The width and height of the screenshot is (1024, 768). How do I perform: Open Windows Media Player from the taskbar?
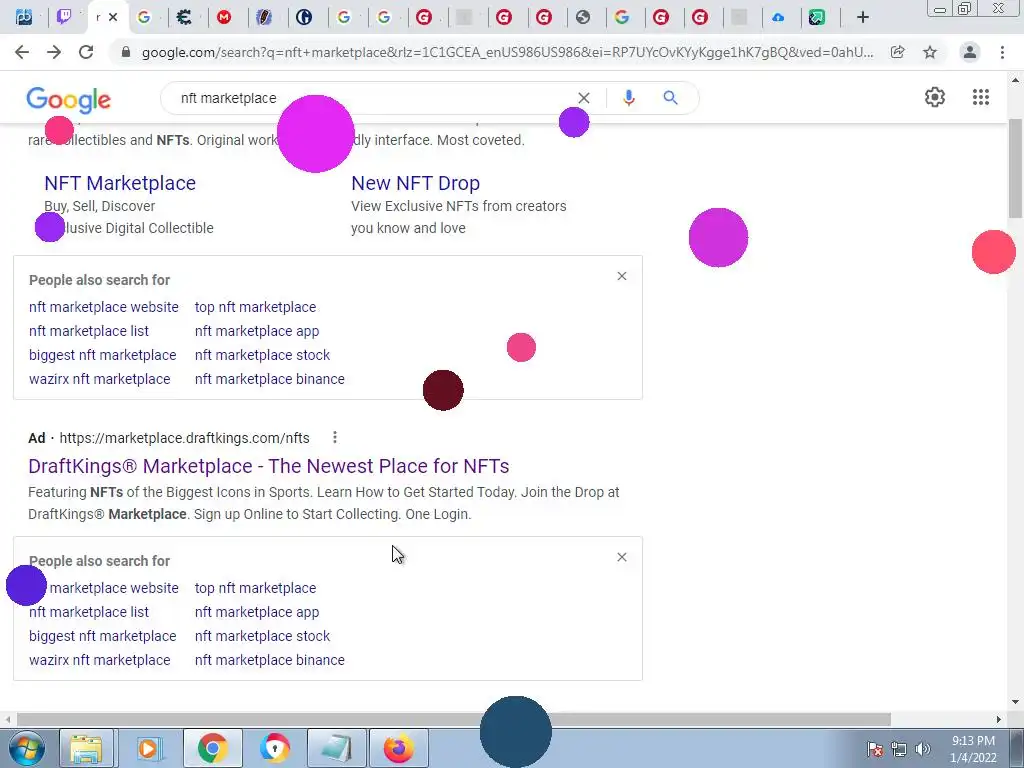[x=149, y=748]
